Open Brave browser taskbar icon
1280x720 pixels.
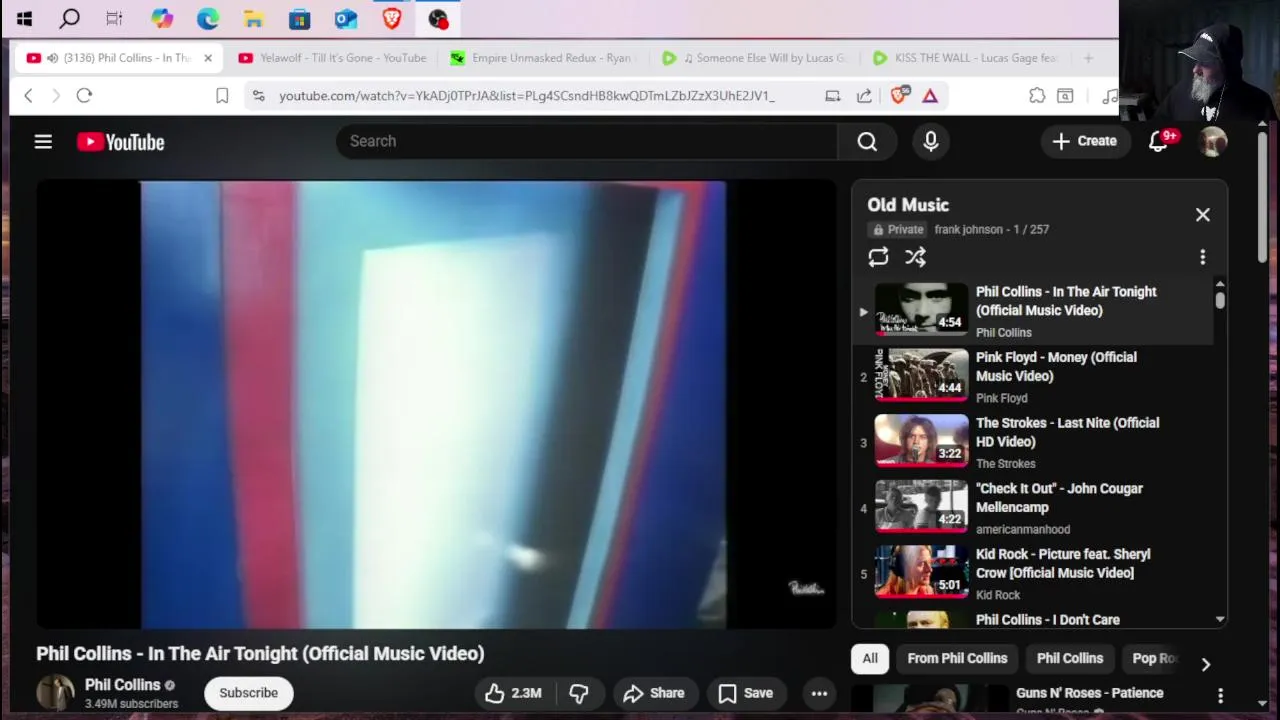391,18
